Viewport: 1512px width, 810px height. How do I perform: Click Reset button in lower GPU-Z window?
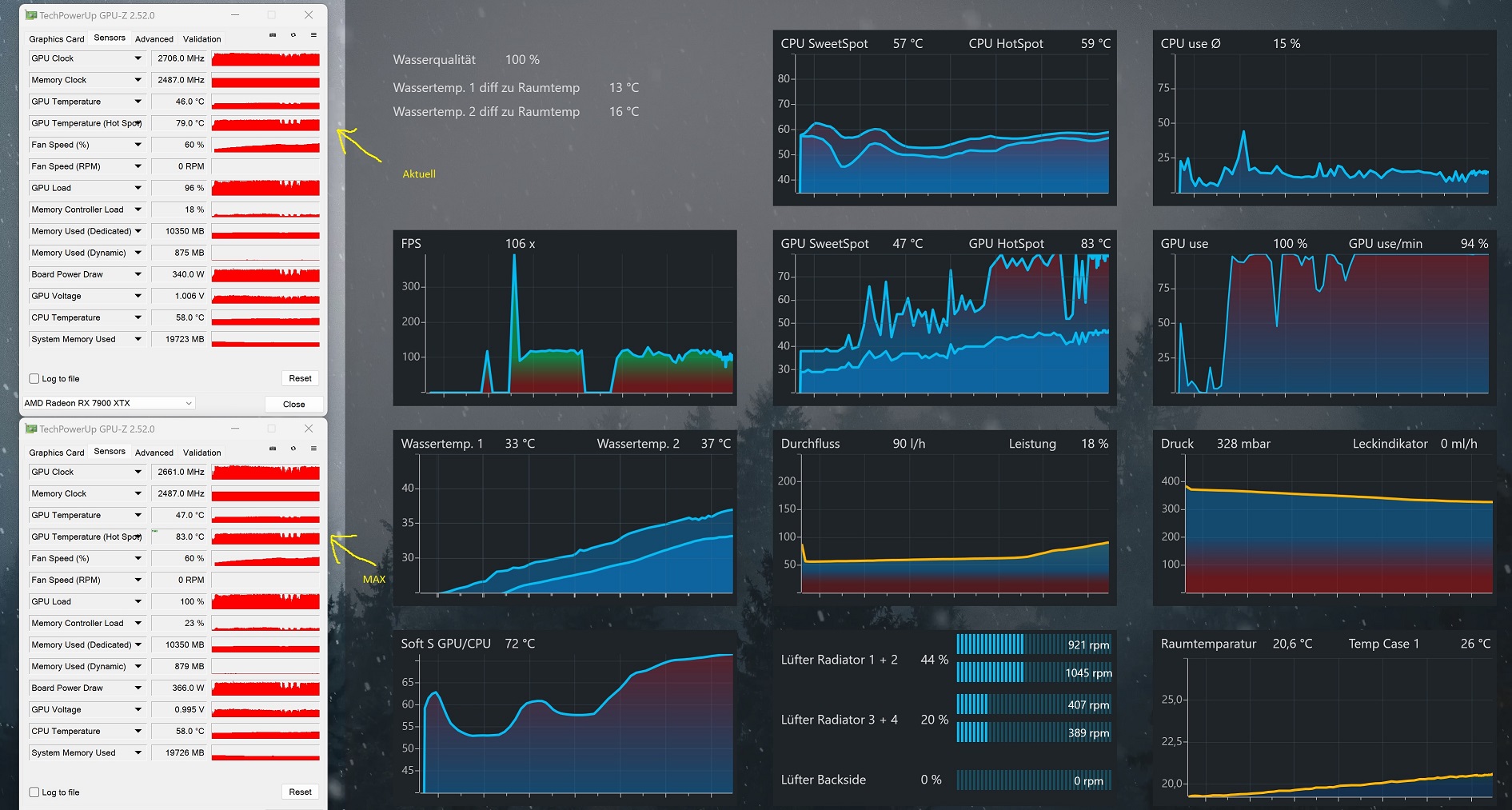[300, 792]
